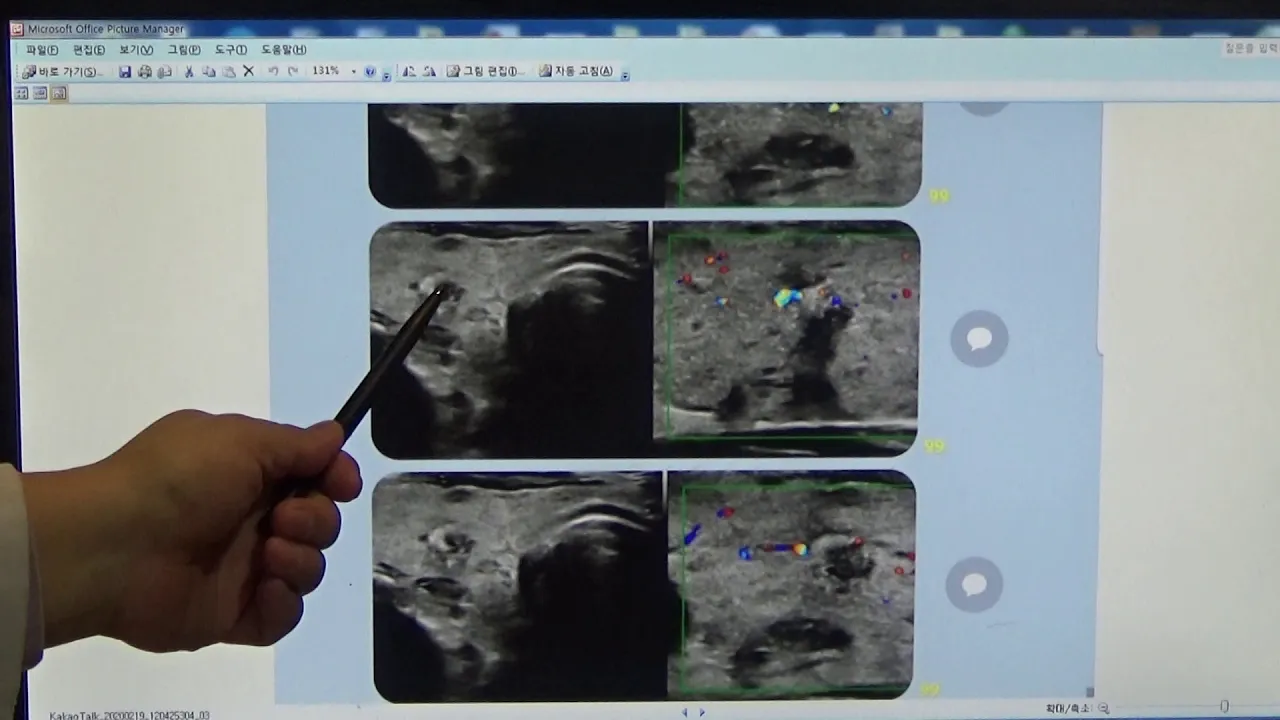Click the 그림 편집 edit pictures button

coord(485,72)
